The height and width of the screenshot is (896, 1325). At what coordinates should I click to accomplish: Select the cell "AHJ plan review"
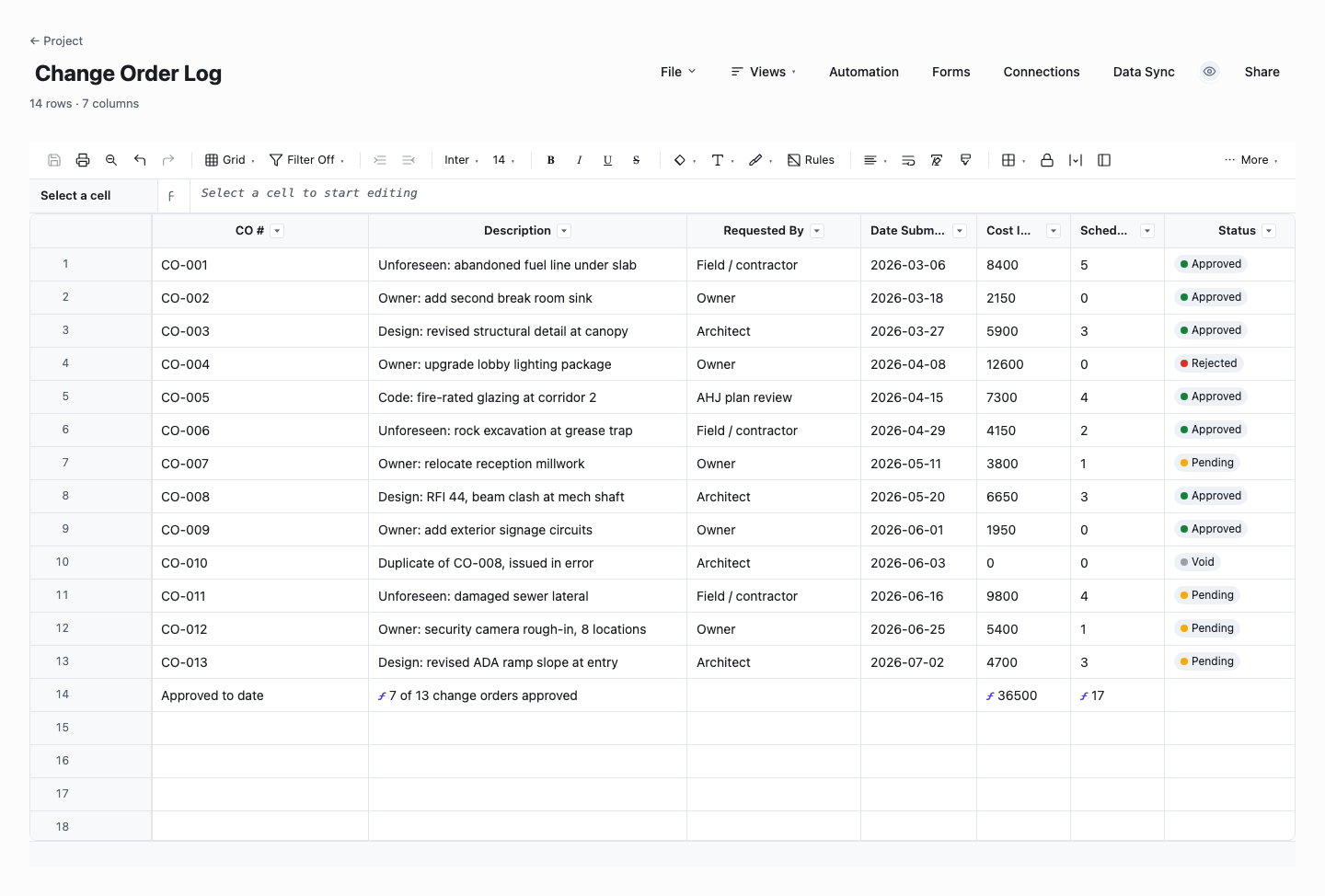click(773, 397)
